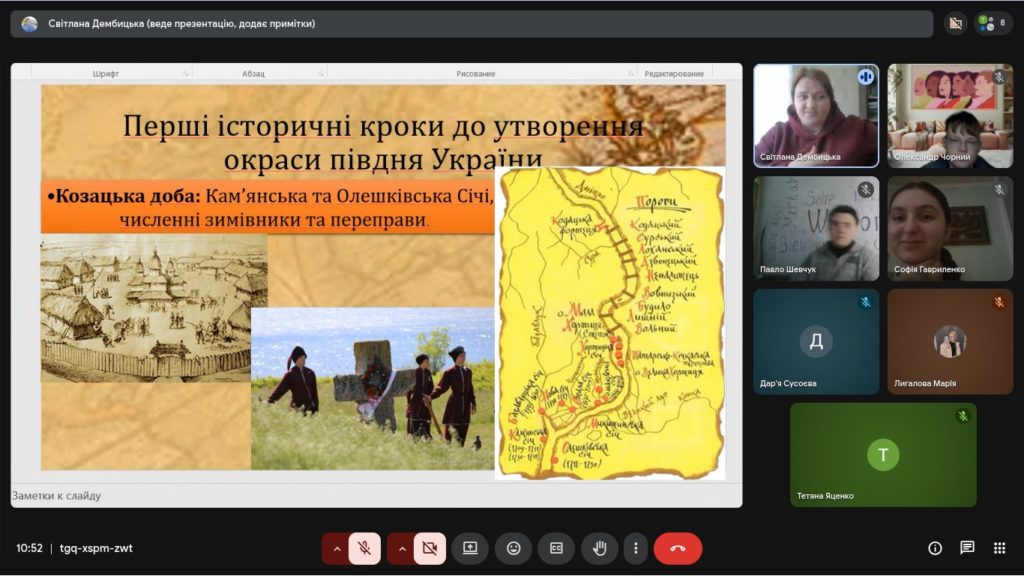Open video settings arrow next to camera
Screen dimensions: 1024x576
pyautogui.click(x=402, y=548)
